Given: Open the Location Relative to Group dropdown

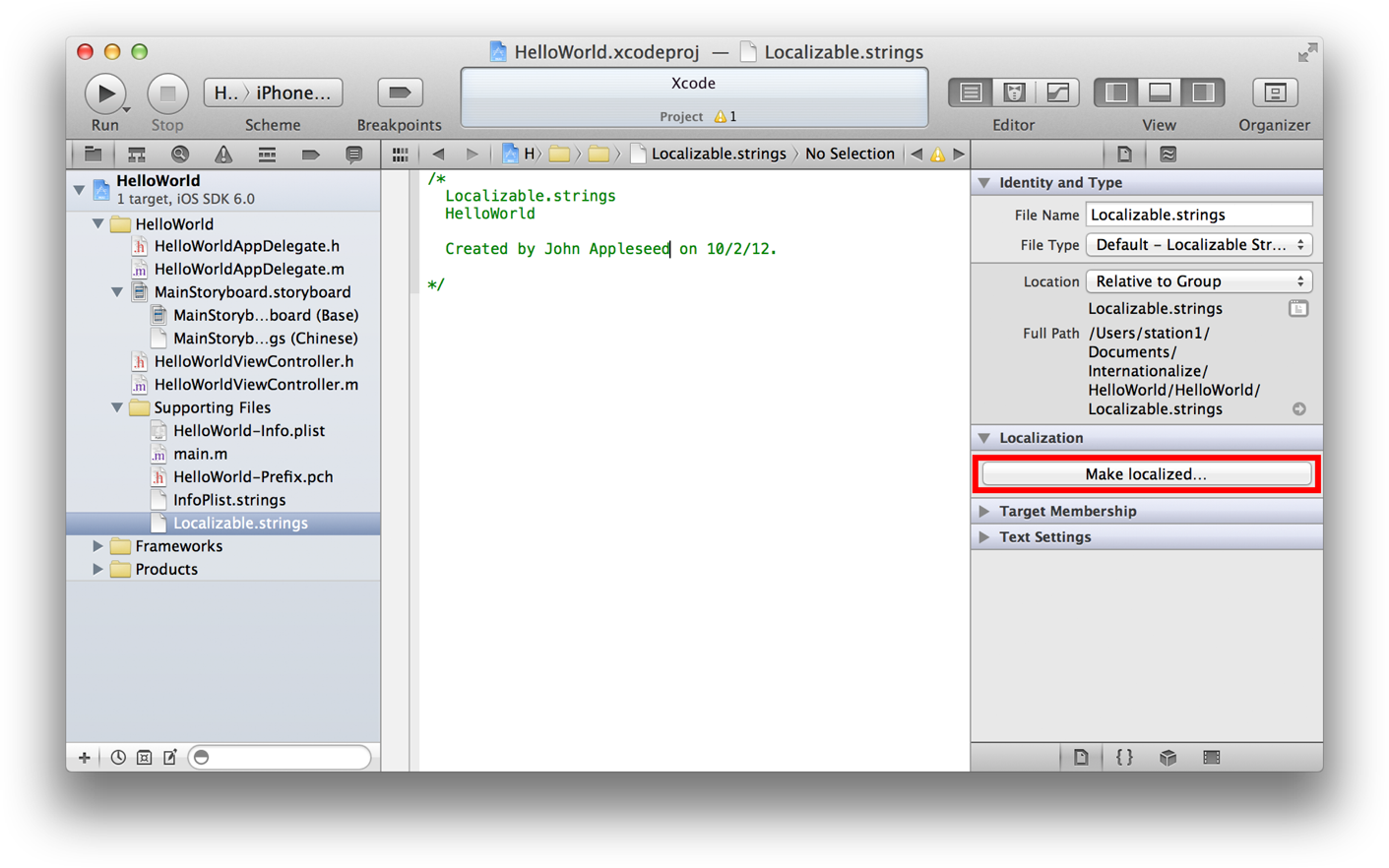Looking at the screenshot, I should 1199,281.
